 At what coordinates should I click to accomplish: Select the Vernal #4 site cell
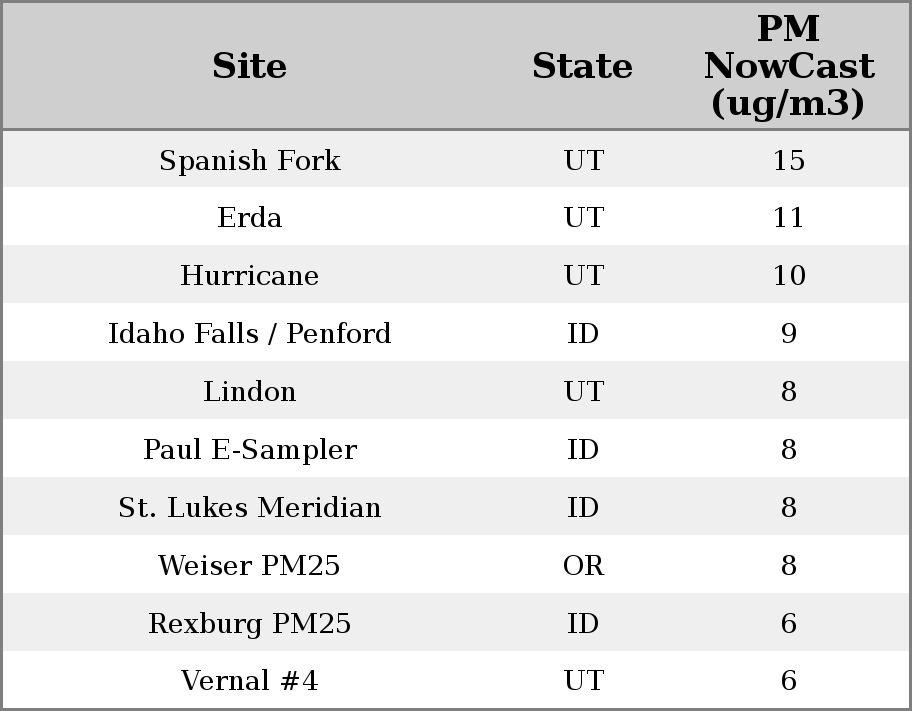click(249, 681)
